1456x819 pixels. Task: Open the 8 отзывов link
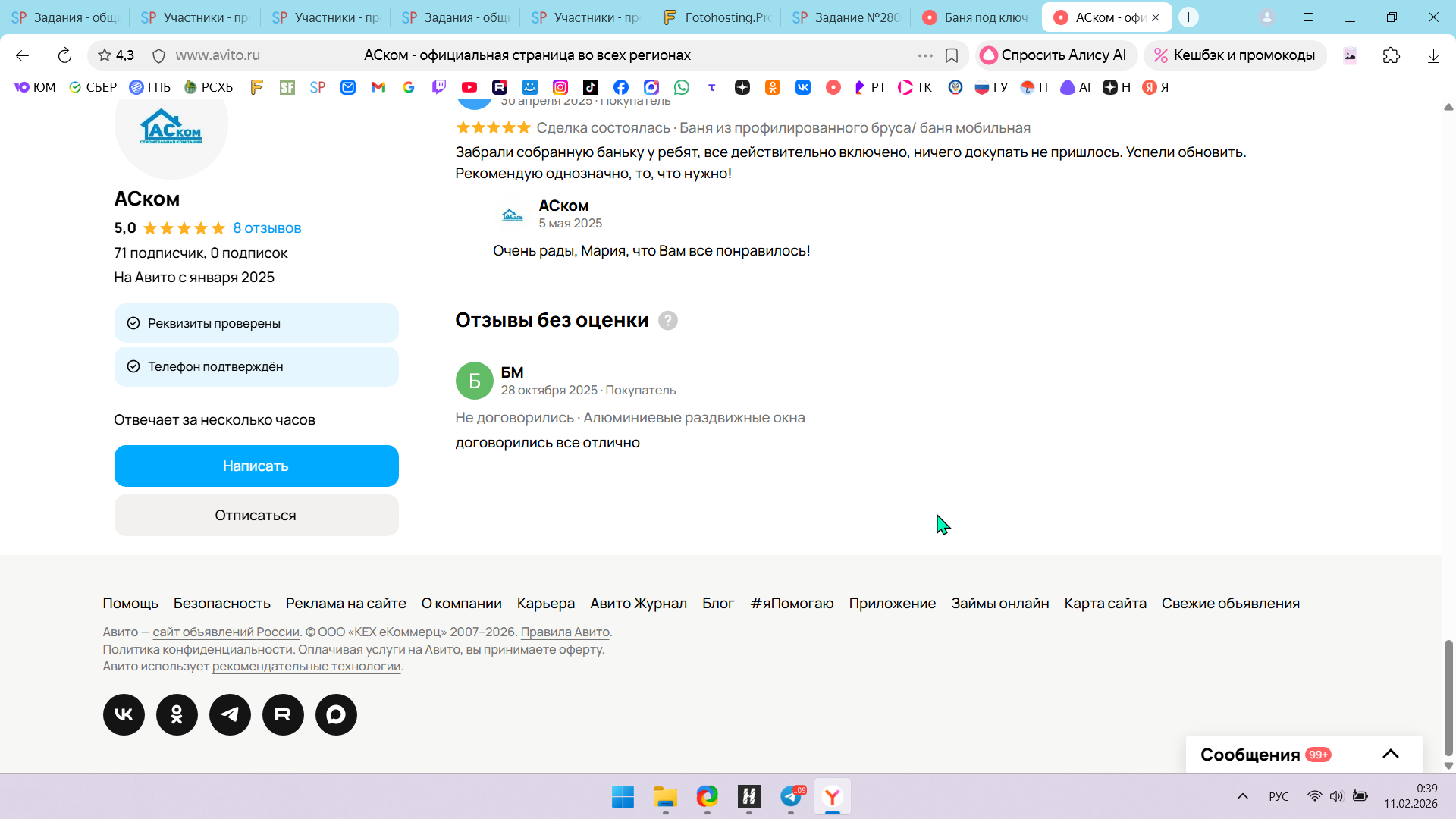[x=267, y=228]
